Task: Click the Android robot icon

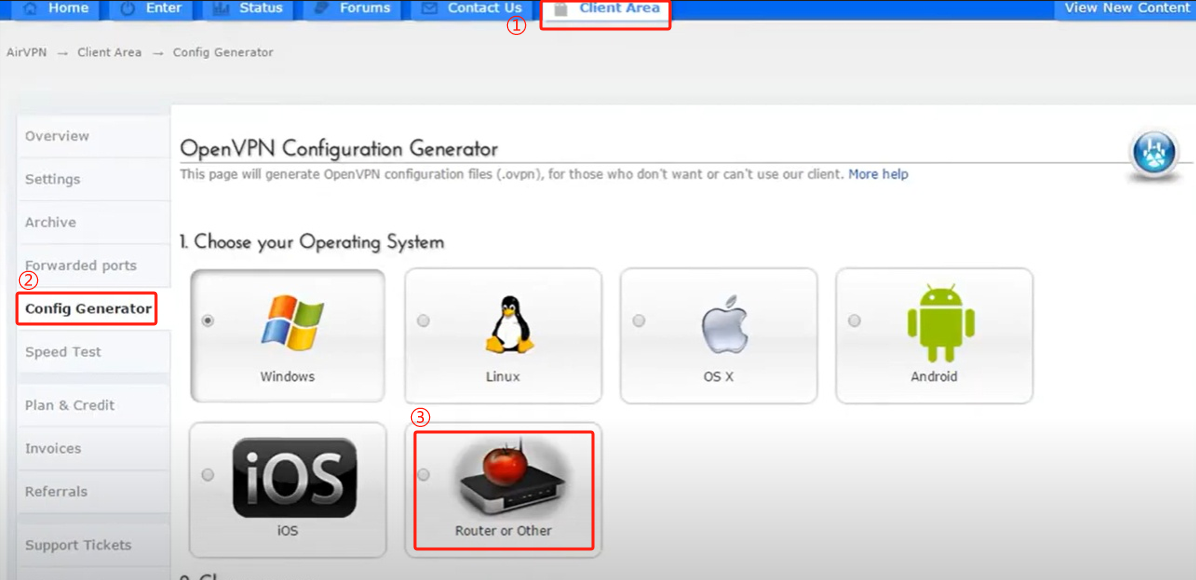Action: 940,324
